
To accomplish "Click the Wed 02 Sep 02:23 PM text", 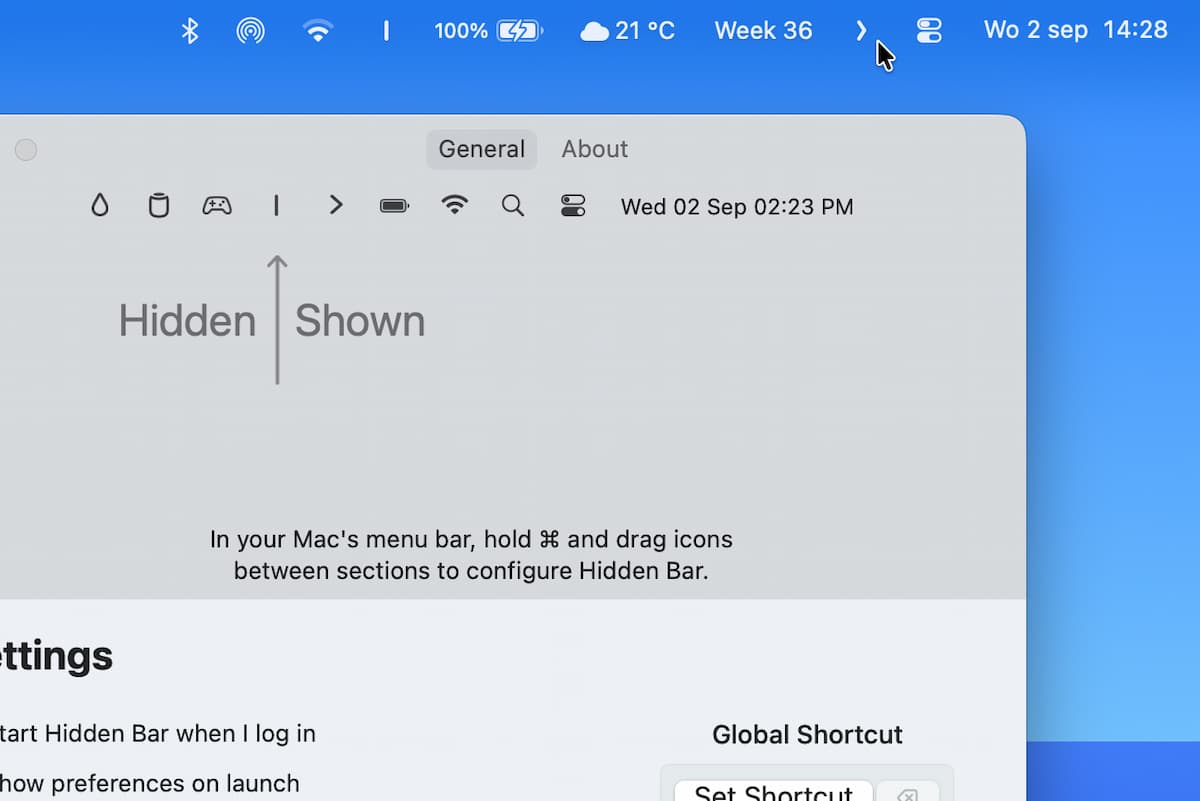I will click(x=737, y=207).
